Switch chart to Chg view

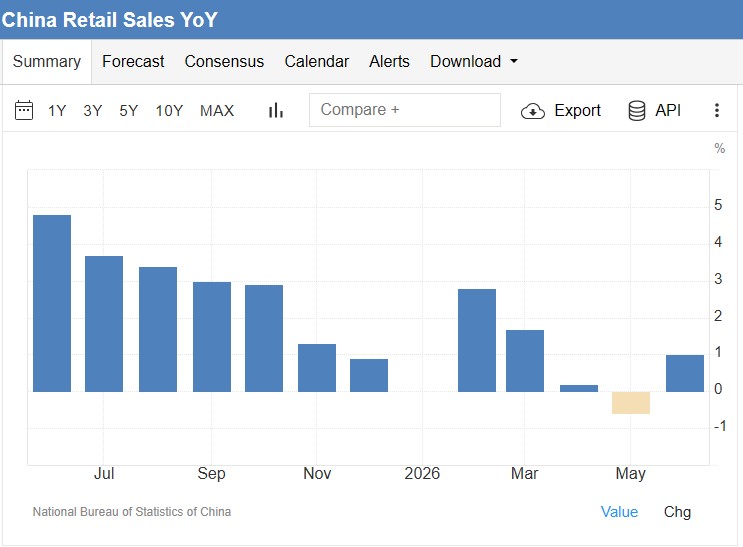(677, 512)
